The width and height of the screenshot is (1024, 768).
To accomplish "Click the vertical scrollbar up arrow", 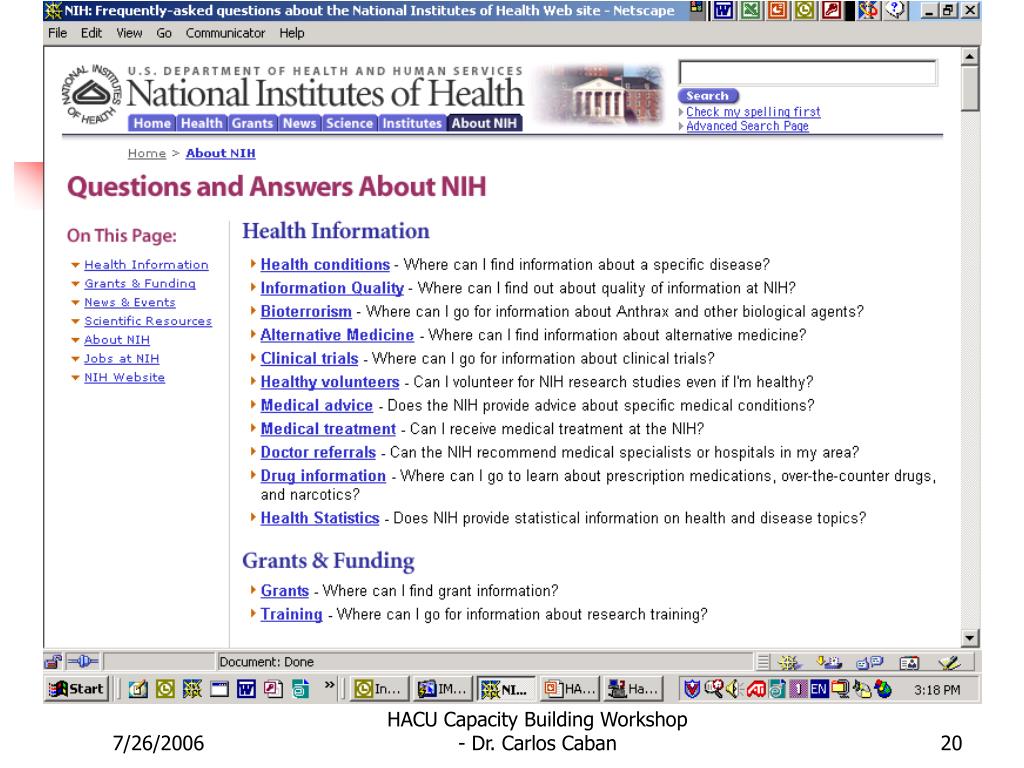I will point(970,56).
